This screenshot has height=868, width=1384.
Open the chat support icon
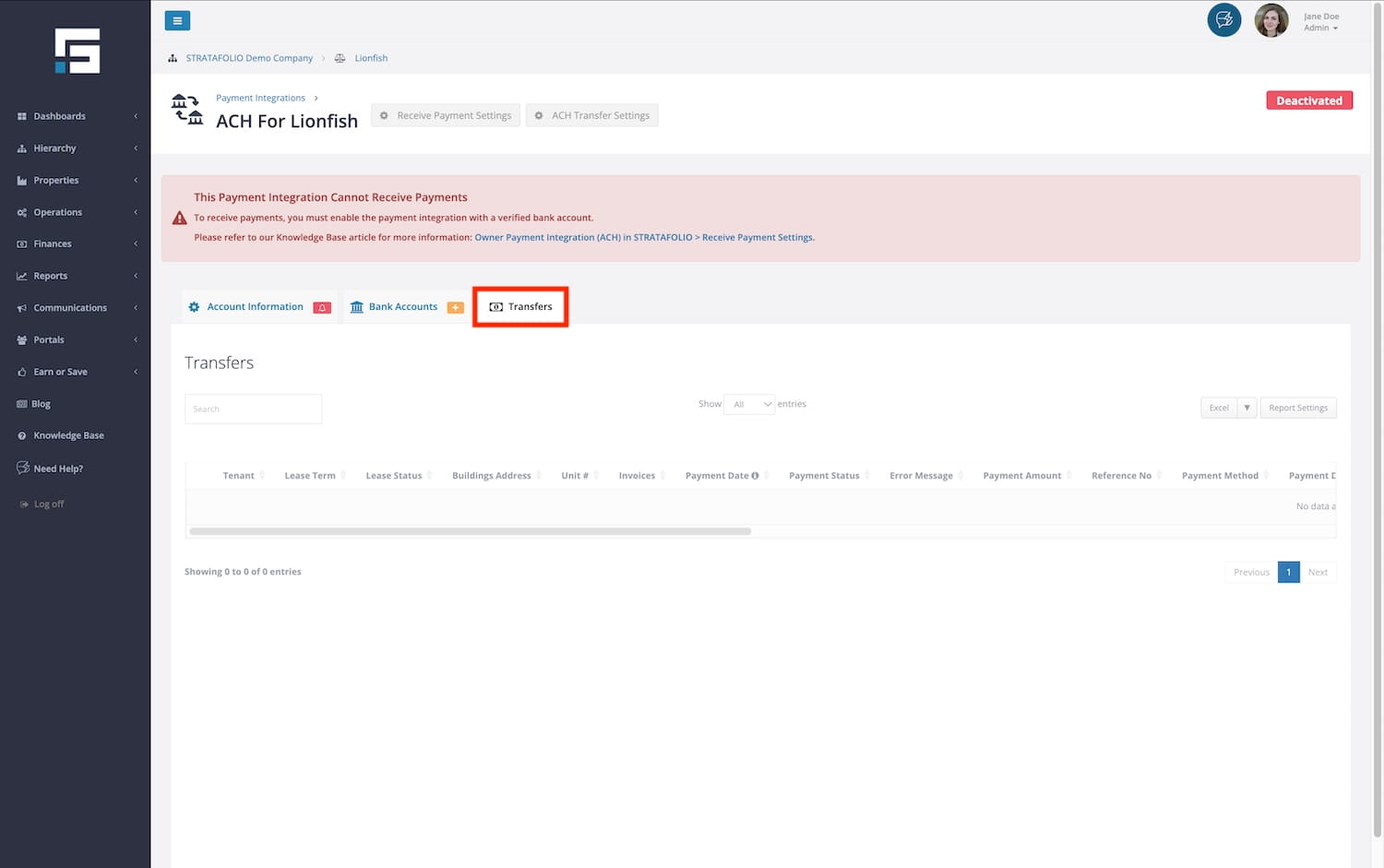[1223, 20]
